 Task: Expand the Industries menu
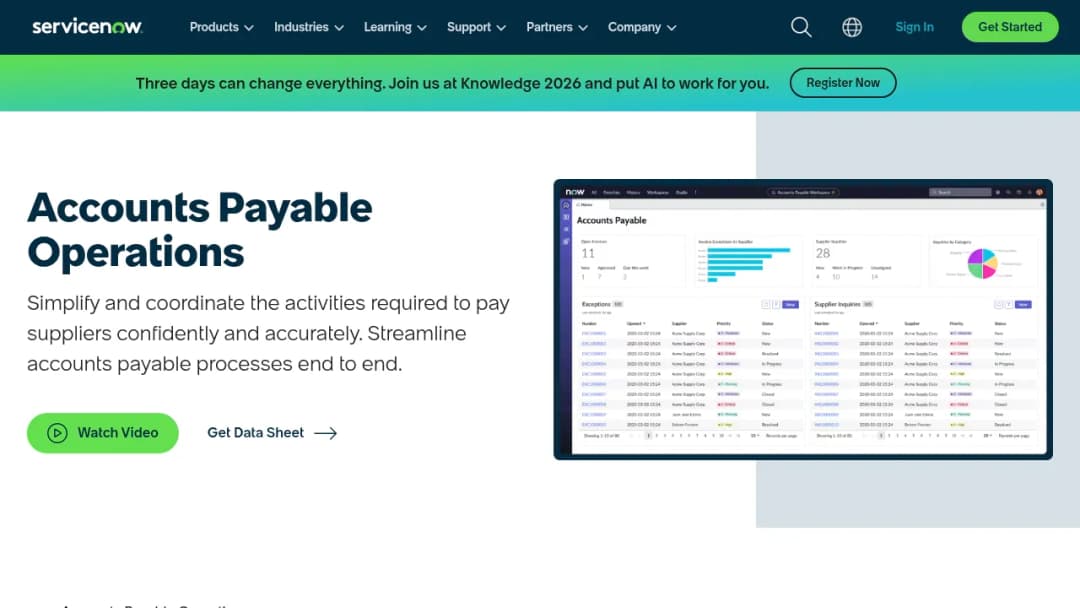point(309,27)
